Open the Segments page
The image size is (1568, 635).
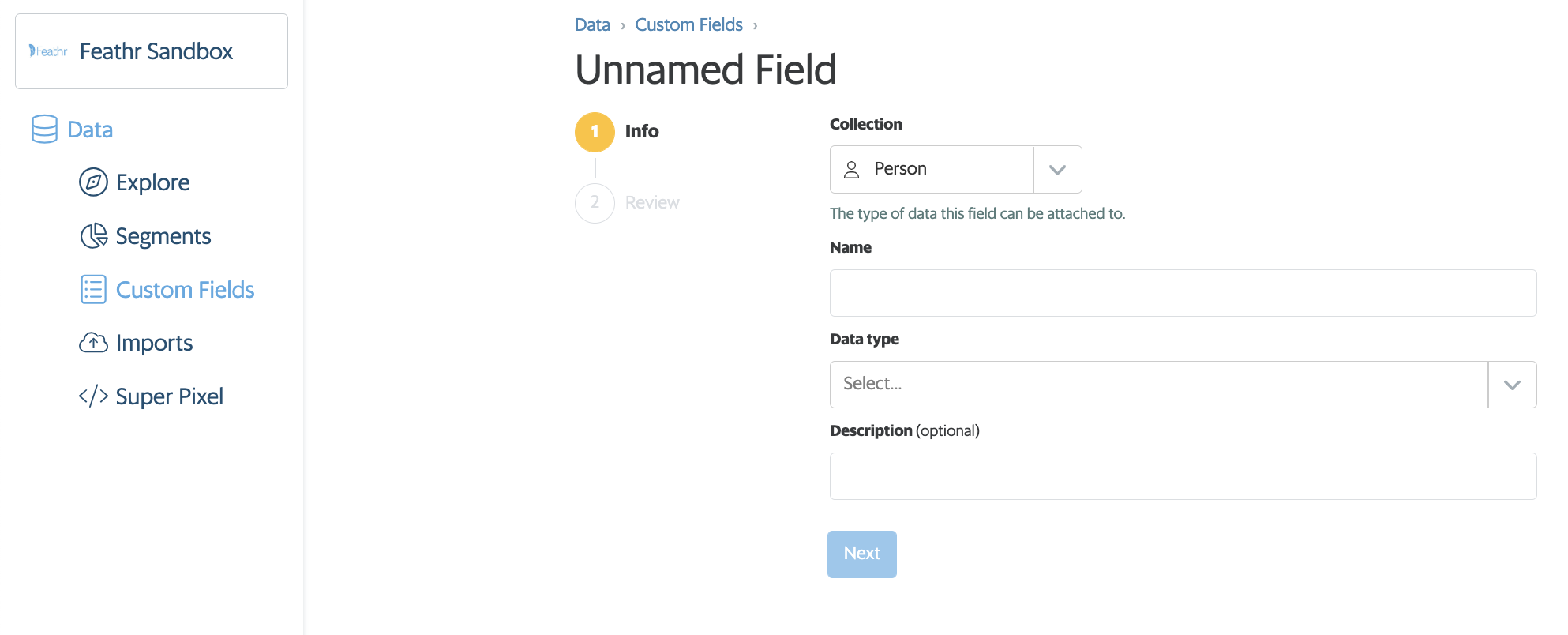[163, 236]
